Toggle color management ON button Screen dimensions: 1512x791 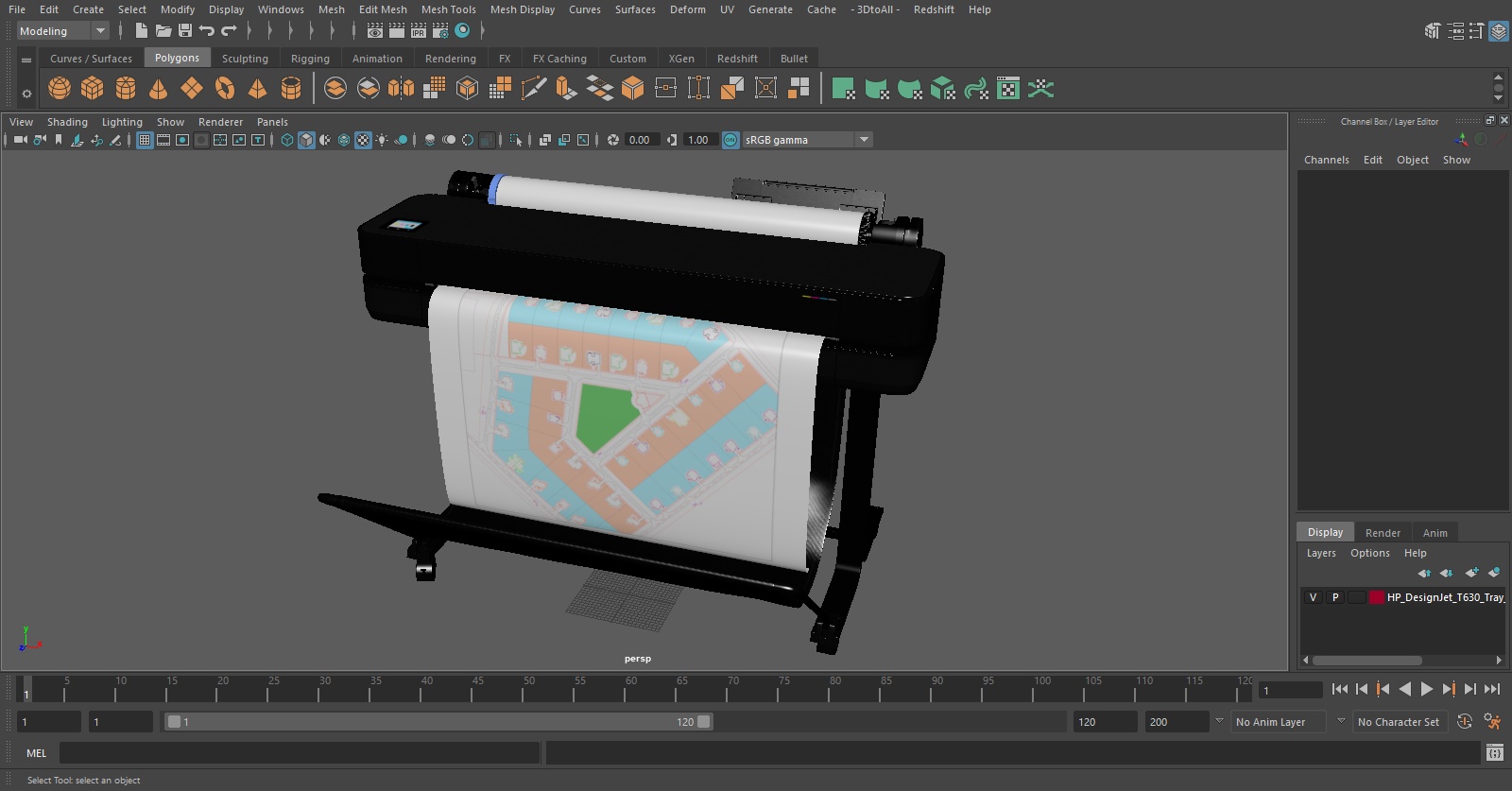[730, 140]
